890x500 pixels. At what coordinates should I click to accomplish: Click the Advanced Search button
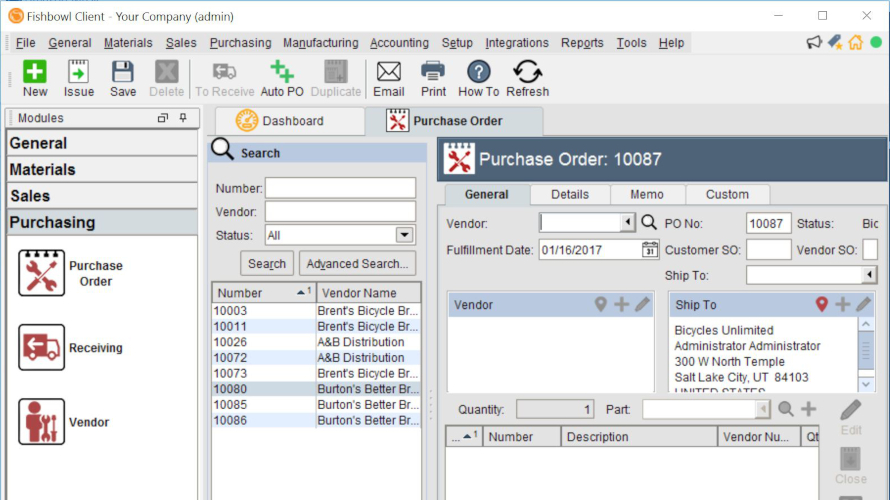357,264
